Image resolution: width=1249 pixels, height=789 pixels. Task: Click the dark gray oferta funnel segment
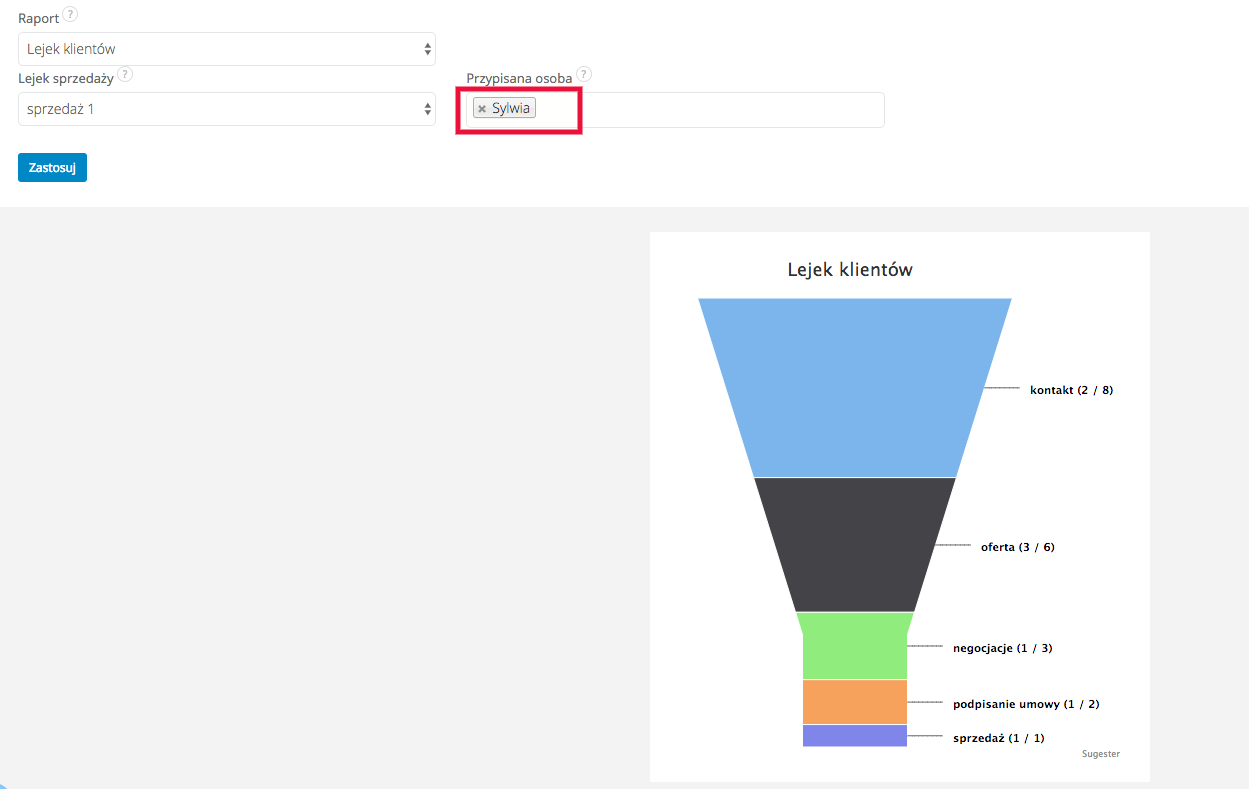pyautogui.click(x=855, y=544)
